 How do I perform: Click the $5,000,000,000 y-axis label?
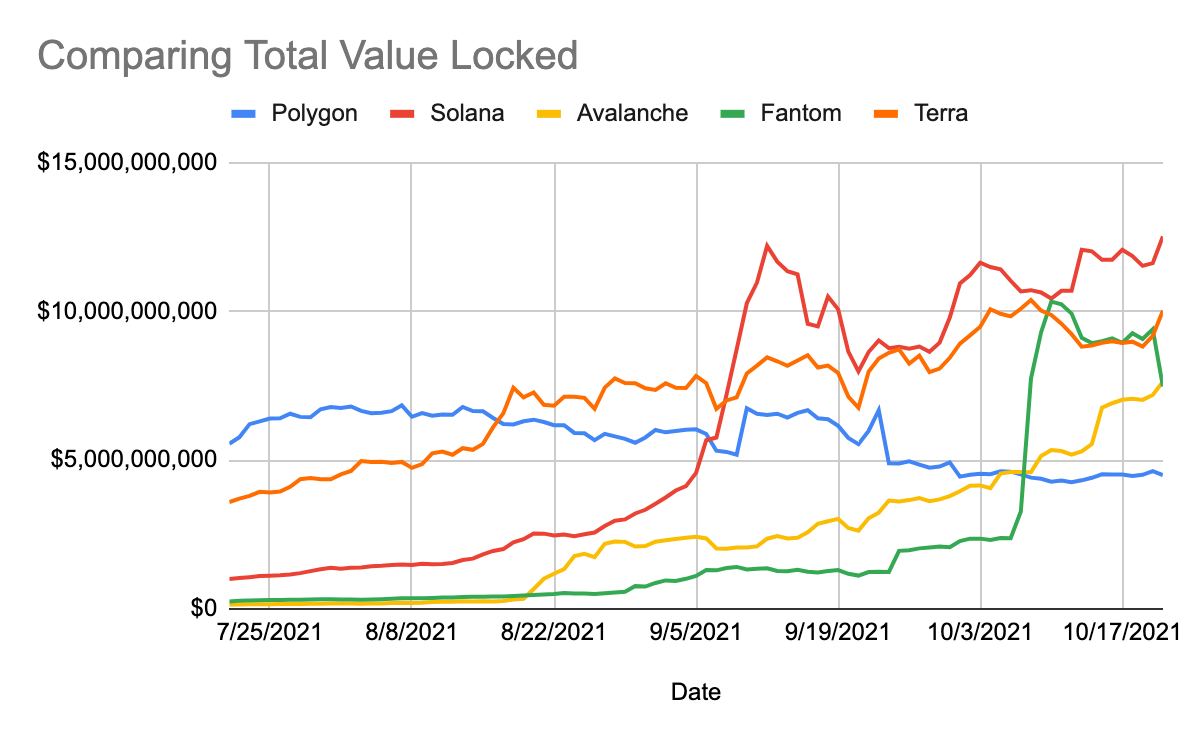tap(137, 460)
